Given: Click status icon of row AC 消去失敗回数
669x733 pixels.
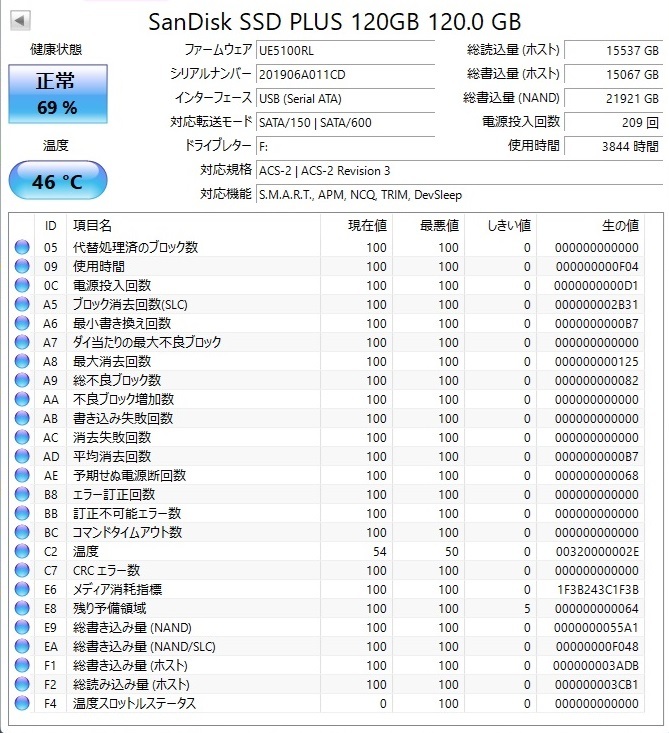Looking at the screenshot, I should pyautogui.click(x=22, y=437).
